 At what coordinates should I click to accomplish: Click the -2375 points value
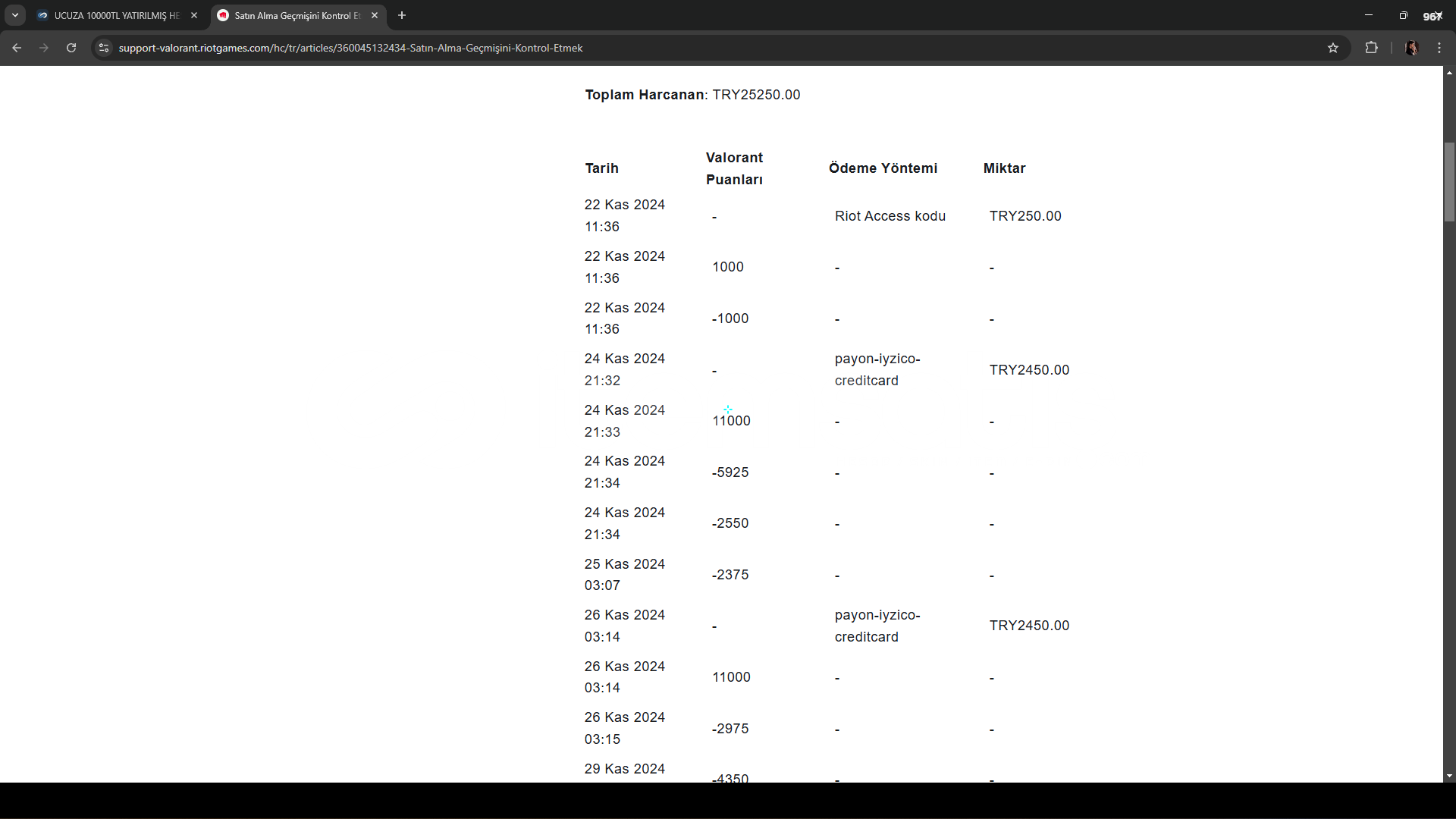tap(730, 575)
